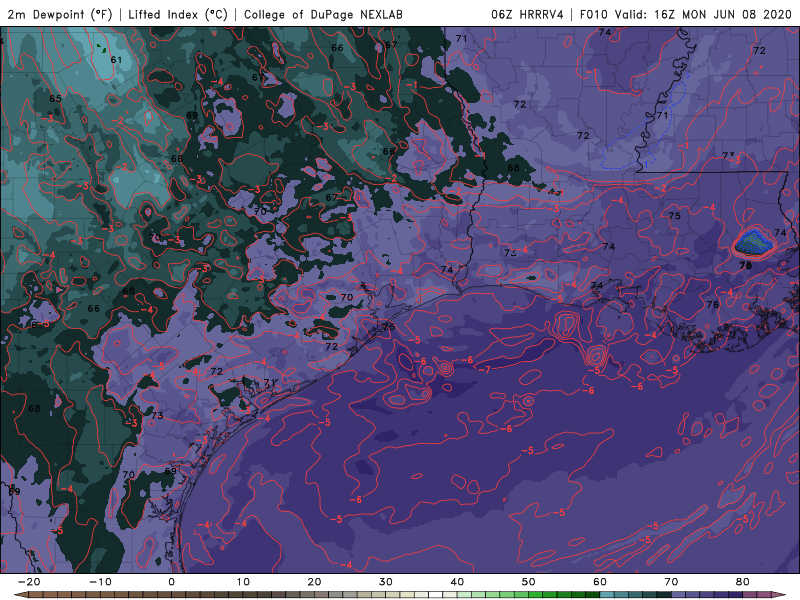Click the 20 tick label on the colorbar
Image resolution: width=800 pixels, height=600 pixels.
[x=314, y=582]
